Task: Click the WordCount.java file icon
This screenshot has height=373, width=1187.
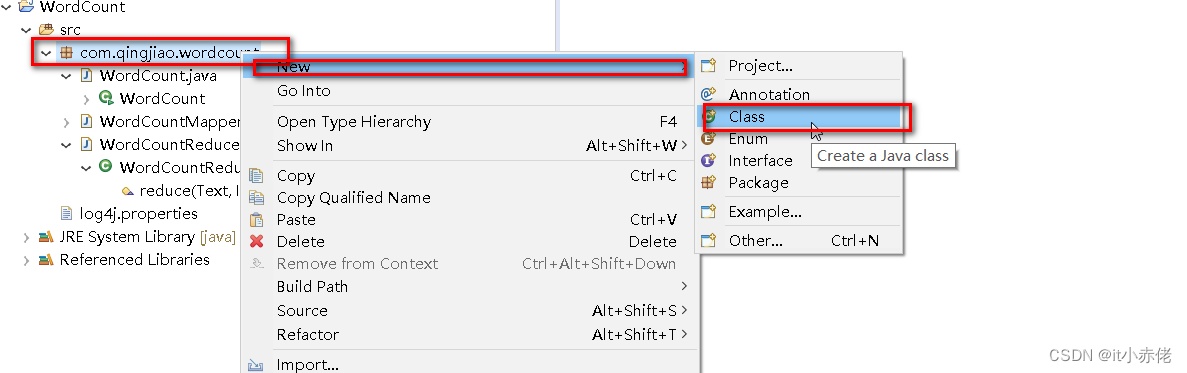Action: pos(86,76)
